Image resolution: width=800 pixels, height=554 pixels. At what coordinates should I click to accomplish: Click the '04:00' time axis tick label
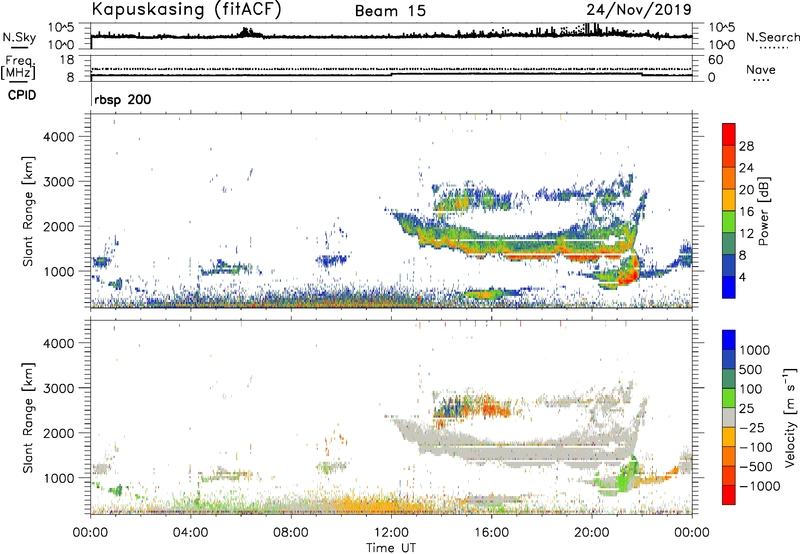click(190, 533)
